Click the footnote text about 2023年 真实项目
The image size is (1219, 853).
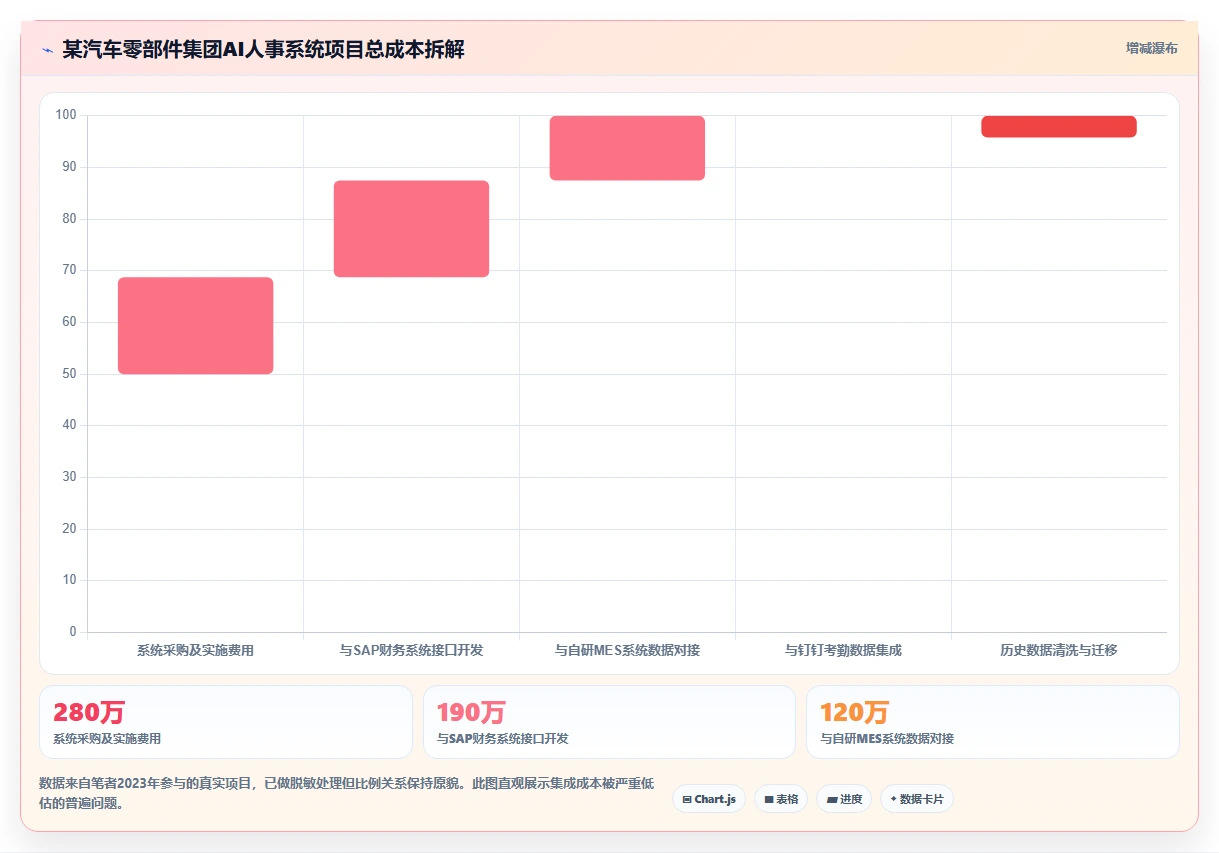point(346,794)
